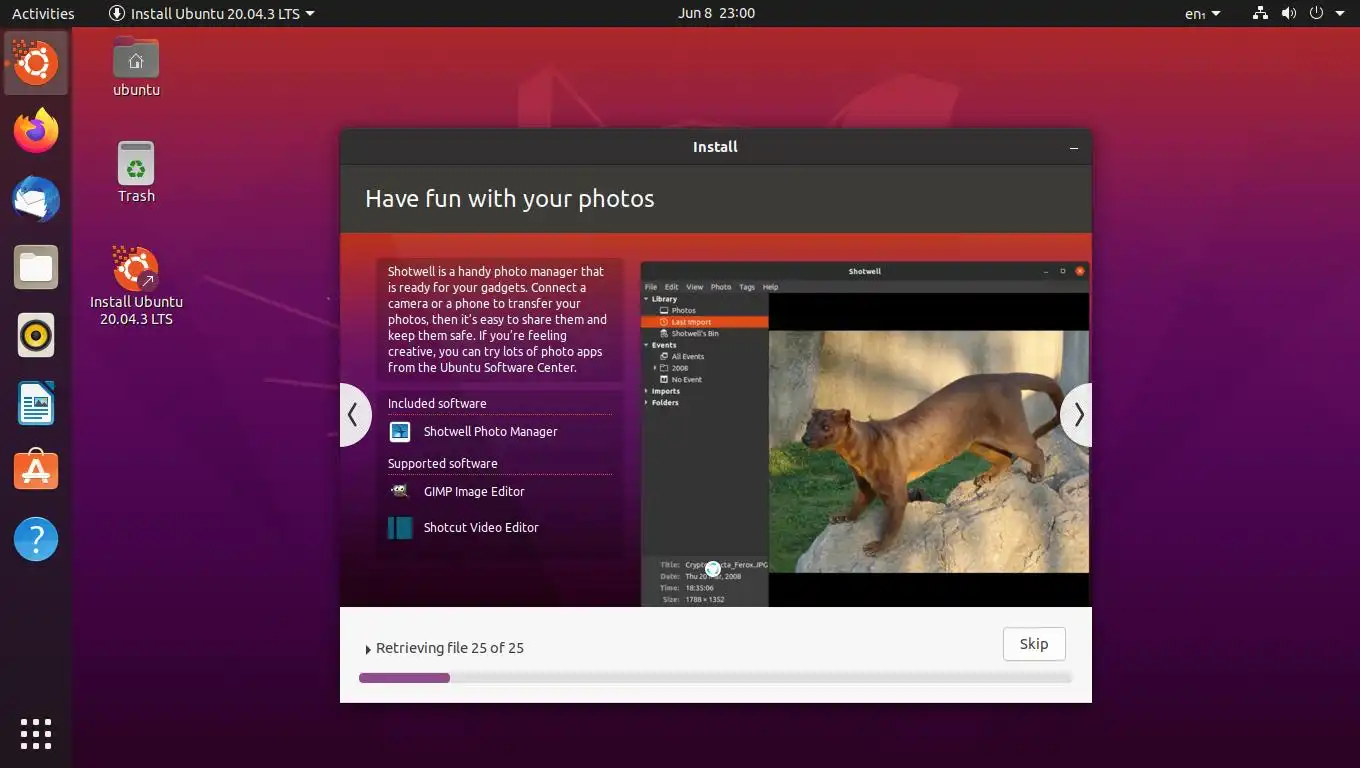Click the Included software heading
The height and width of the screenshot is (768, 1360).
pyautogui.click(x=437, y=404)
